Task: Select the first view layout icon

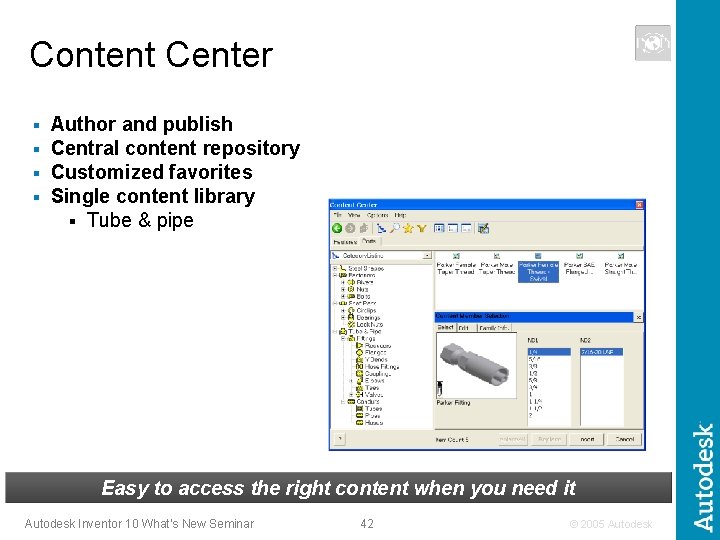Action: click(439, 228)
